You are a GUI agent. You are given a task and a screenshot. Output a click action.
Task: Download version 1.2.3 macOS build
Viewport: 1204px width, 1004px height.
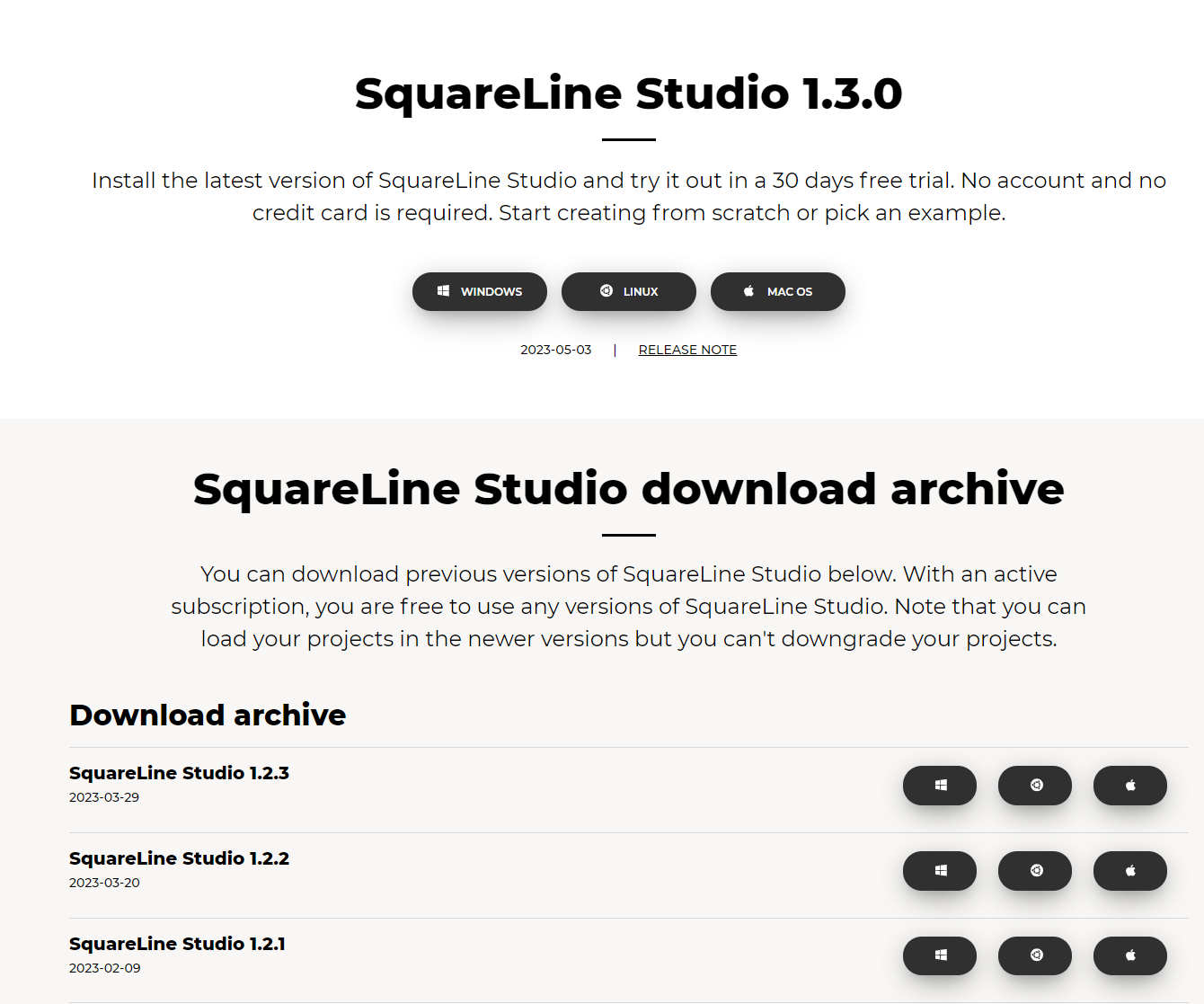coord(1130,786)
